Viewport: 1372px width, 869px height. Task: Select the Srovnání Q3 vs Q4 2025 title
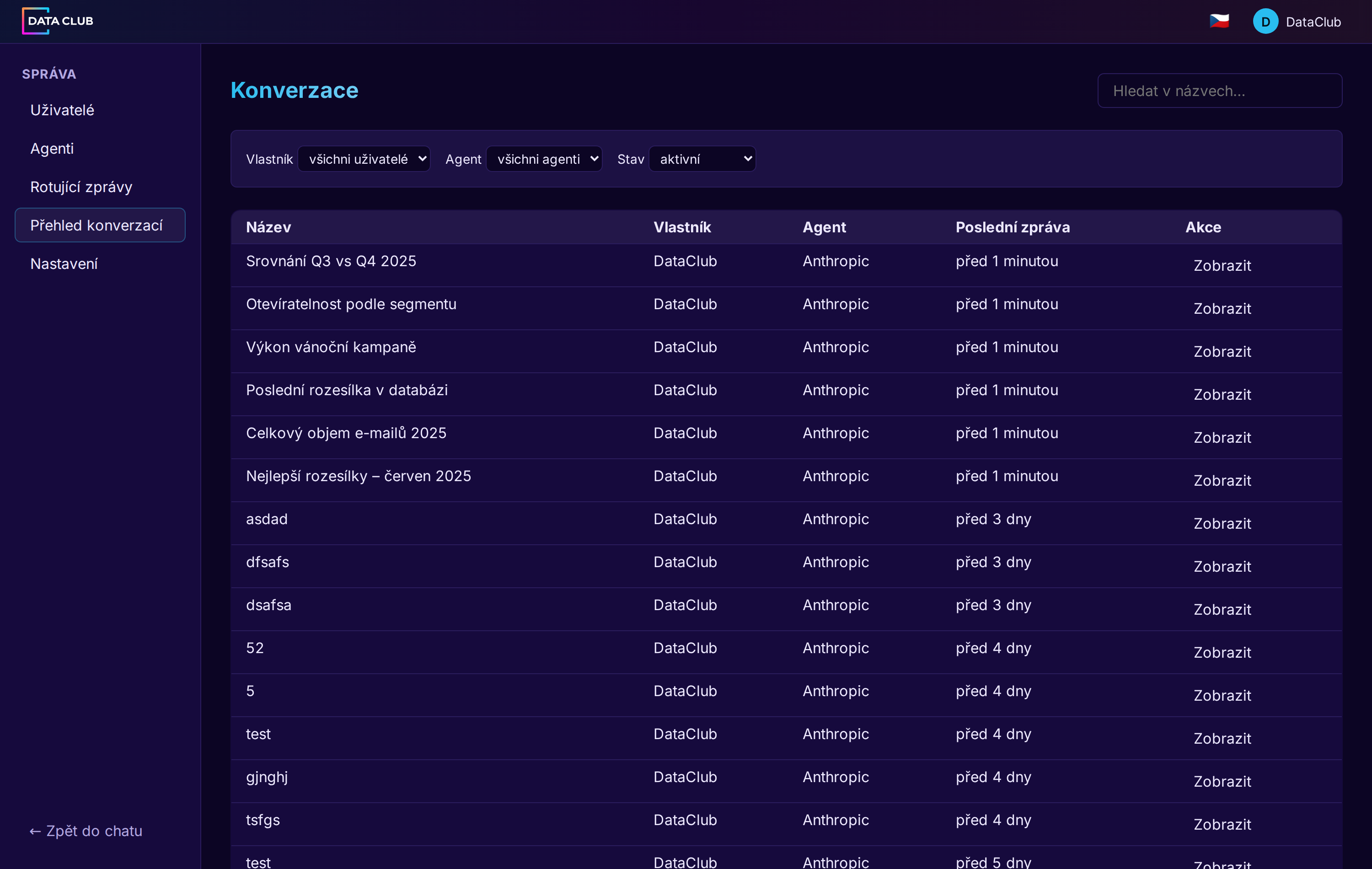coord(331,261)
